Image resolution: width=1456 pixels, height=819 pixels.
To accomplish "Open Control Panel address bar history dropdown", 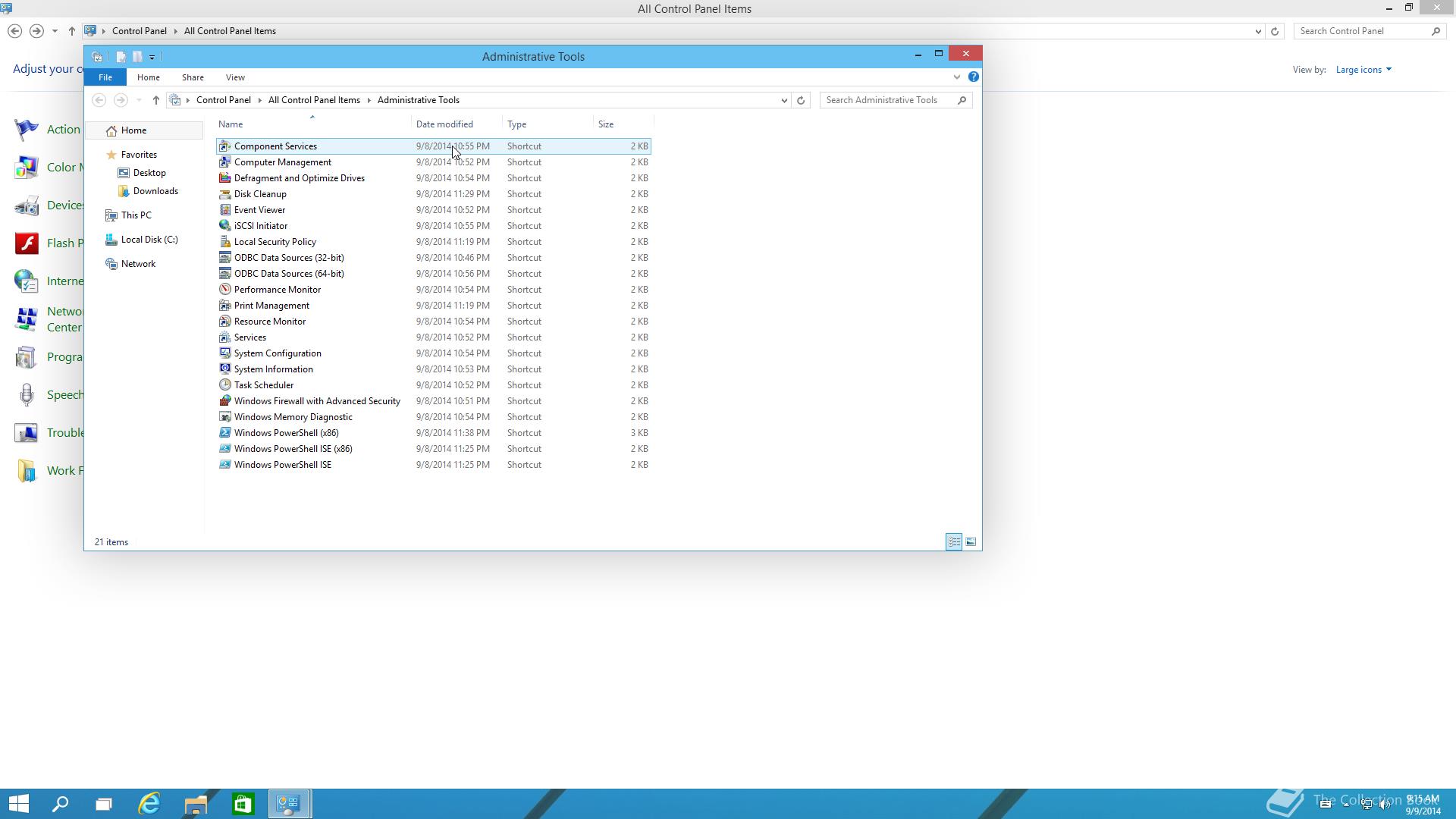I will 1258,31.
